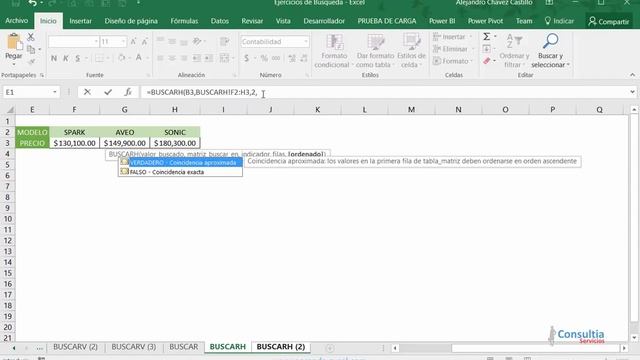The image size is (640, 360).
Task: Click the Format Painter brush icon
Action: 31,62
